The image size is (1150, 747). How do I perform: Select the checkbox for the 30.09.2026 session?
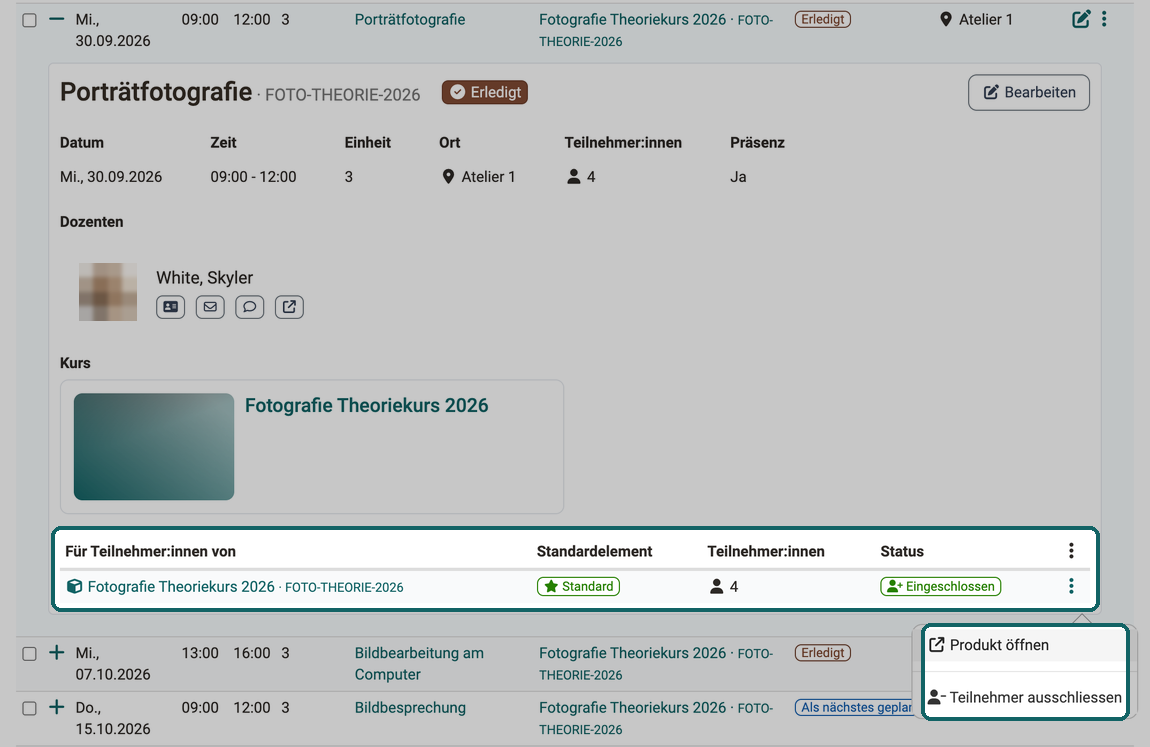29,21
